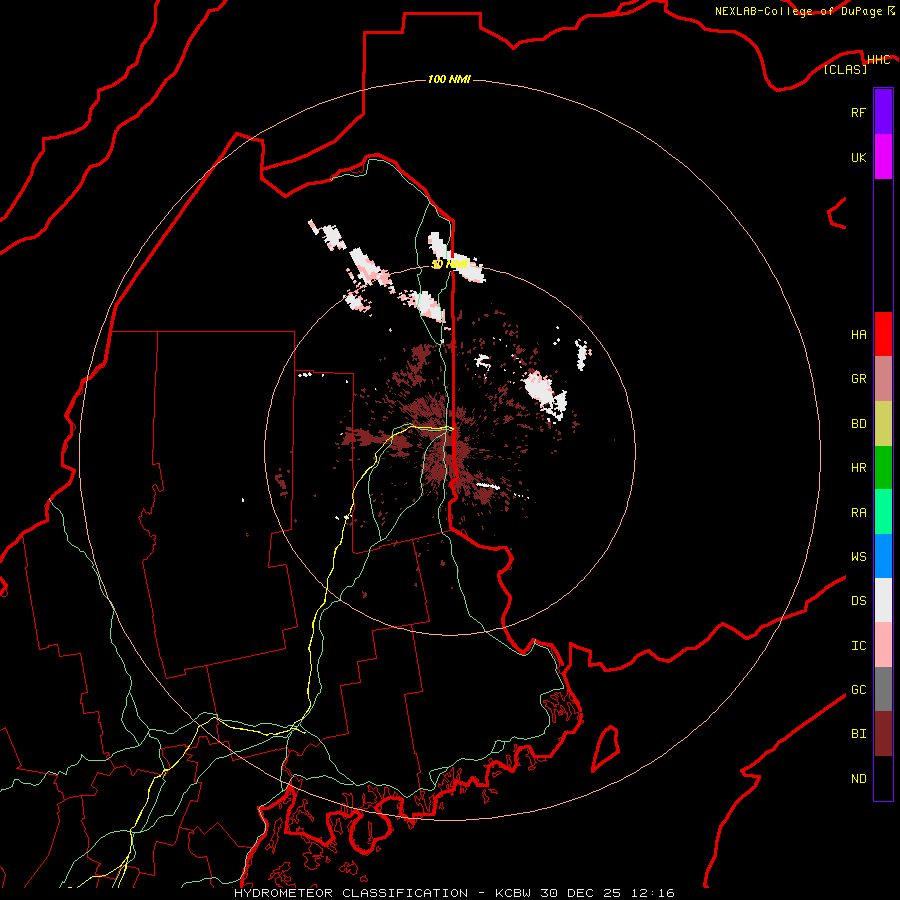Click the BI legend label text
This screenshot has height=900, width=900.
(x=858, y=734)
